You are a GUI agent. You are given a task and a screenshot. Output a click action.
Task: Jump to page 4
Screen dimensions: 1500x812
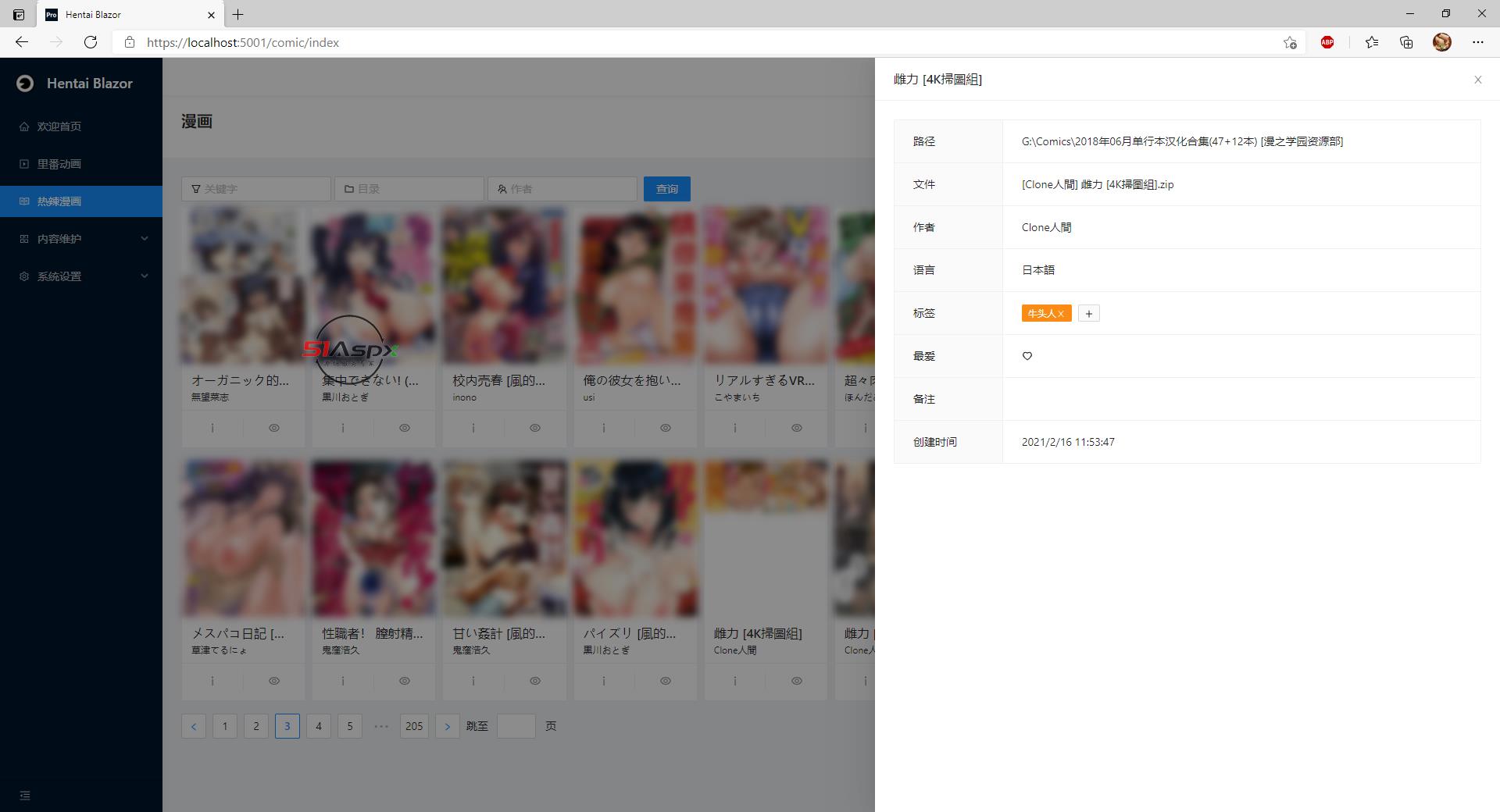[x=319, y=726]
